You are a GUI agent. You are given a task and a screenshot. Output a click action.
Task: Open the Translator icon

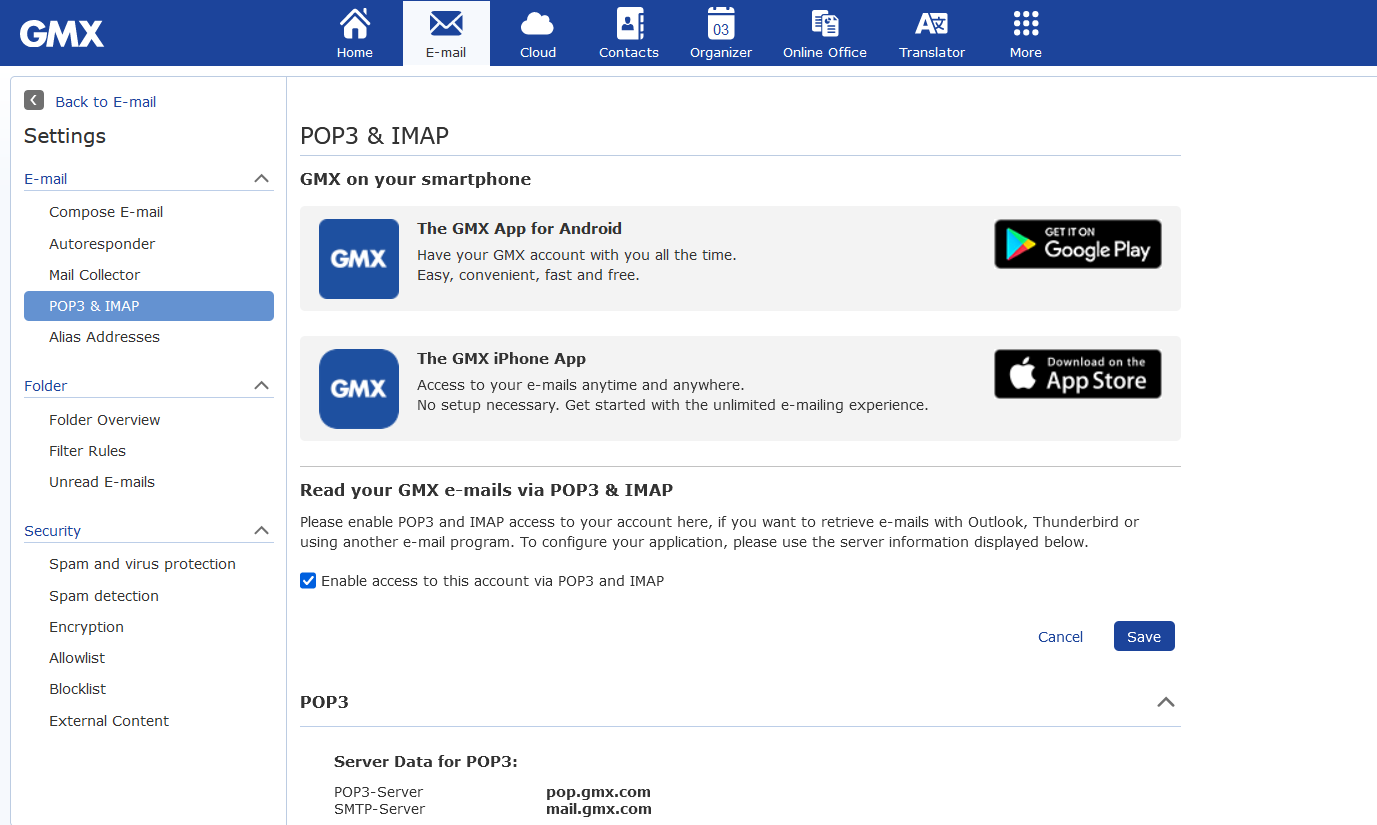(932, 23)
